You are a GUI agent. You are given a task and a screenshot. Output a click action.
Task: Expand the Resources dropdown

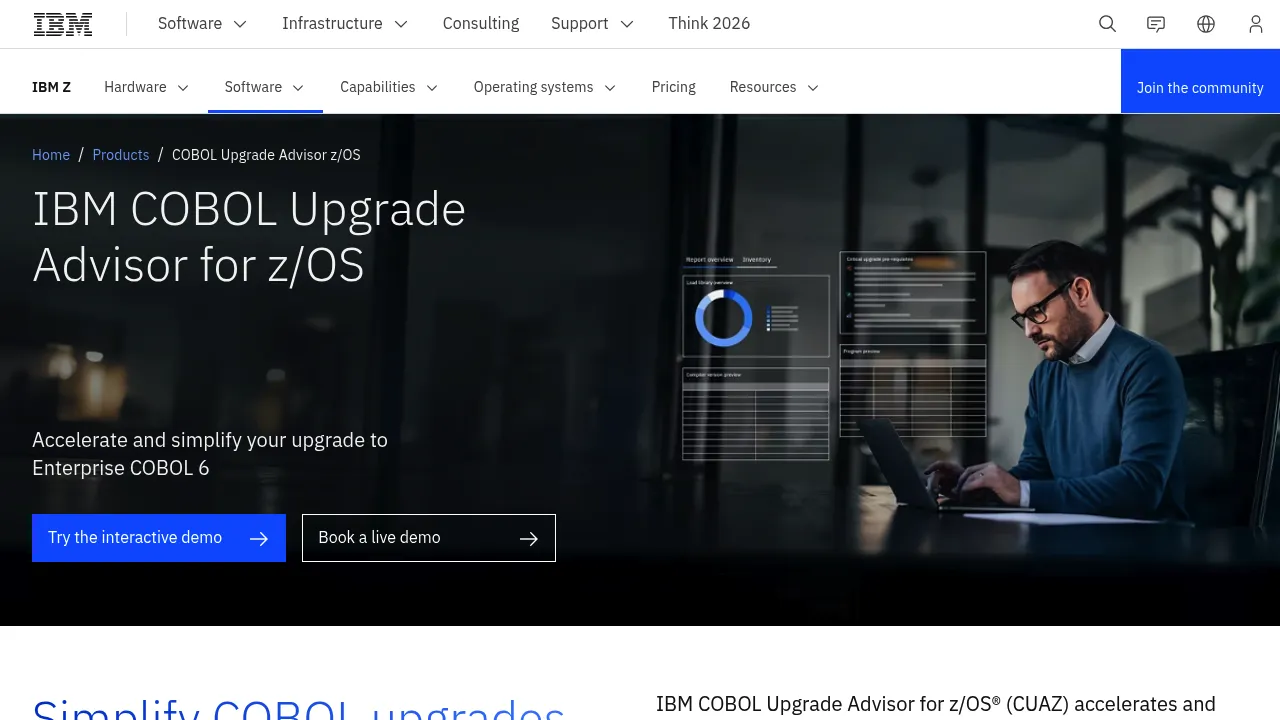coord(775,87)
